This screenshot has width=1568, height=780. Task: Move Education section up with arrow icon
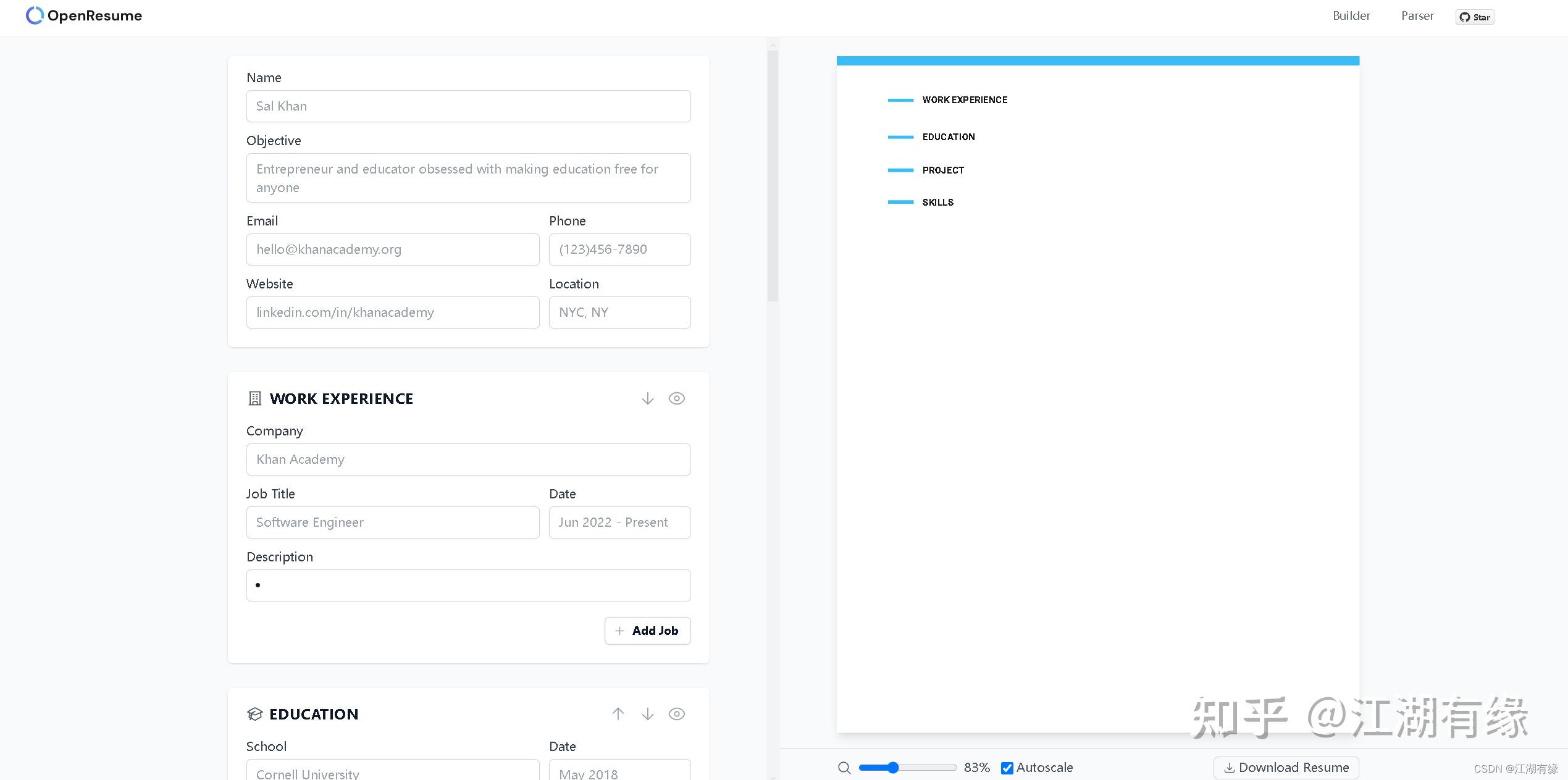[x=618, y=714]
